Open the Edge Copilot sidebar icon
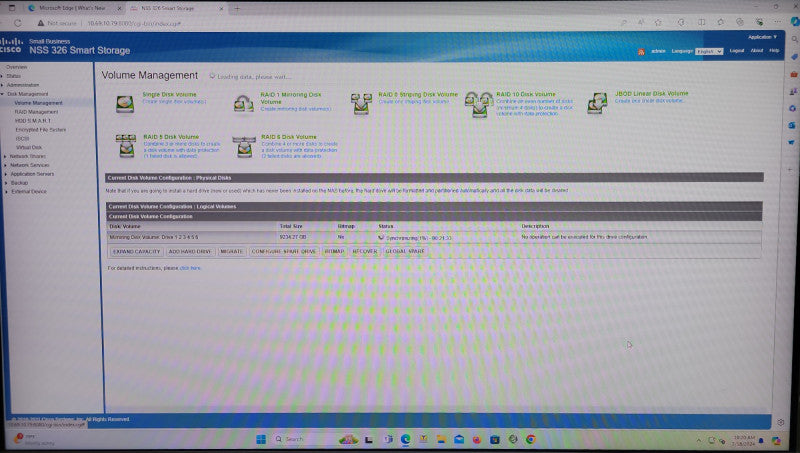 coord(794,21)
